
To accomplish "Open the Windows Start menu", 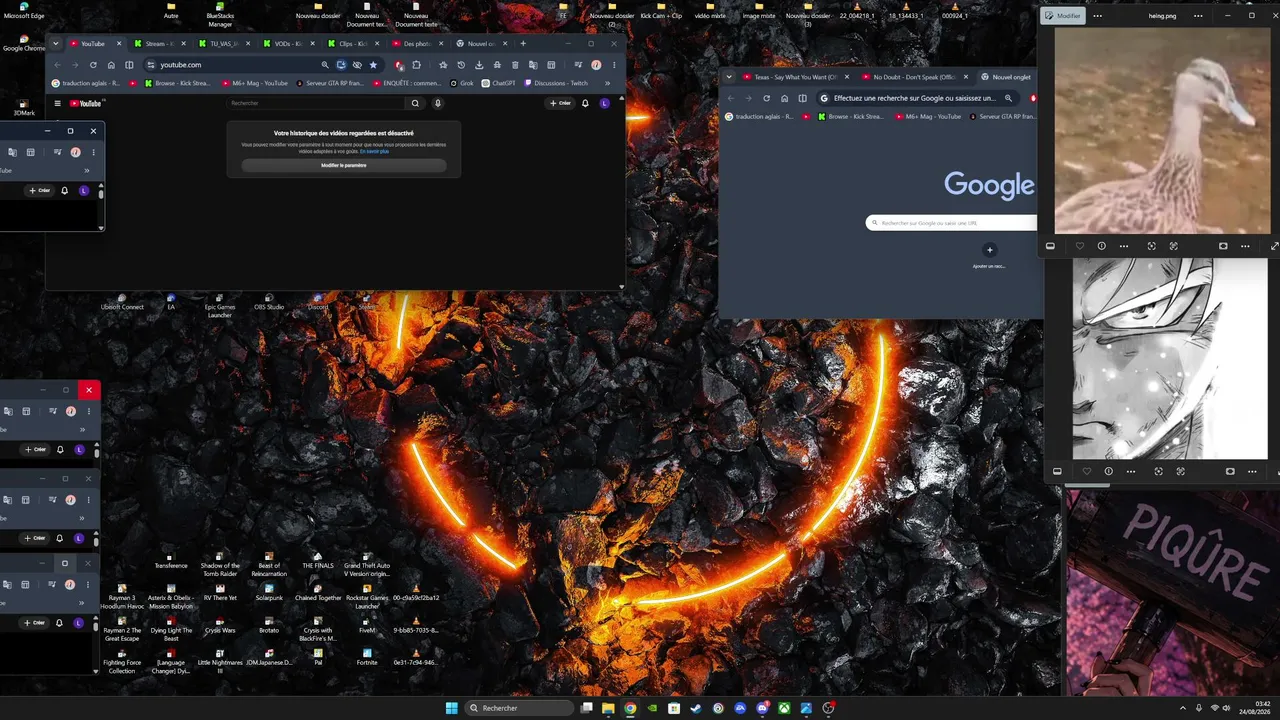I will point(451,708).
